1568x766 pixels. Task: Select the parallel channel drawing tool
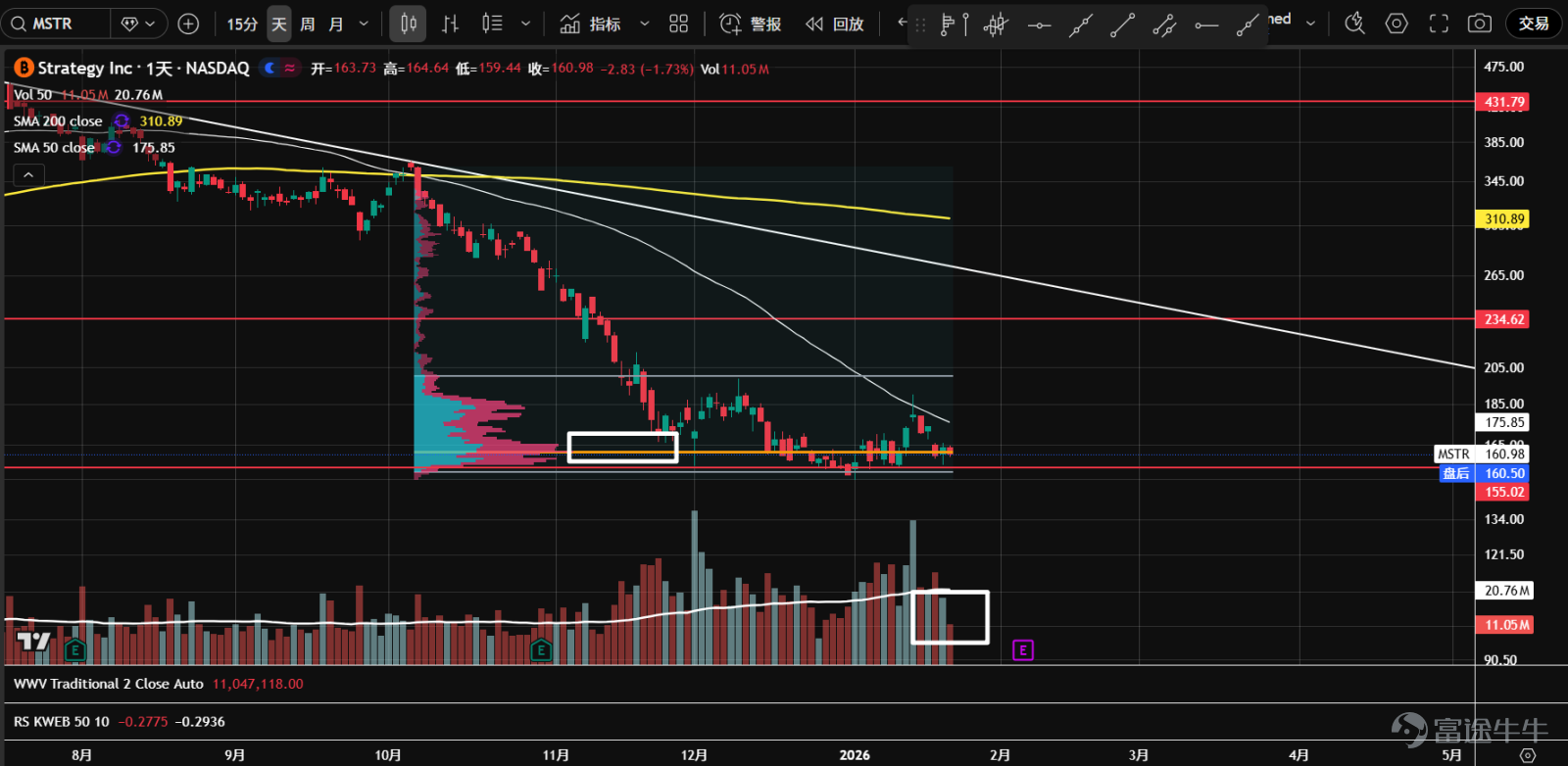(x=1164, y=24)
